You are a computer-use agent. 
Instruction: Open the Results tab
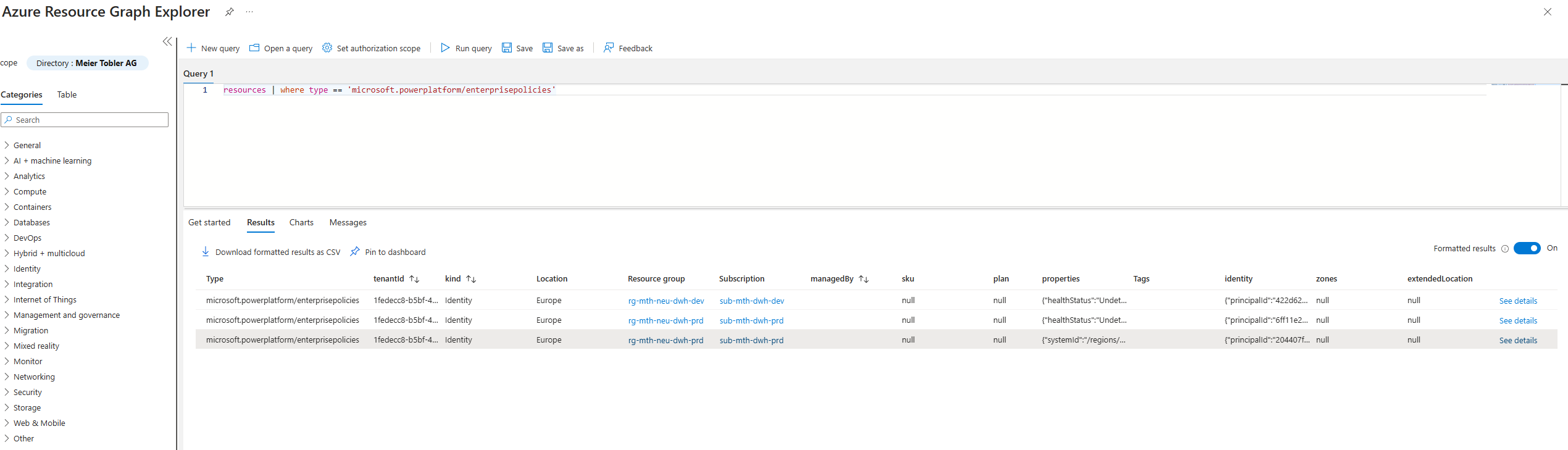tap(261, 222)
